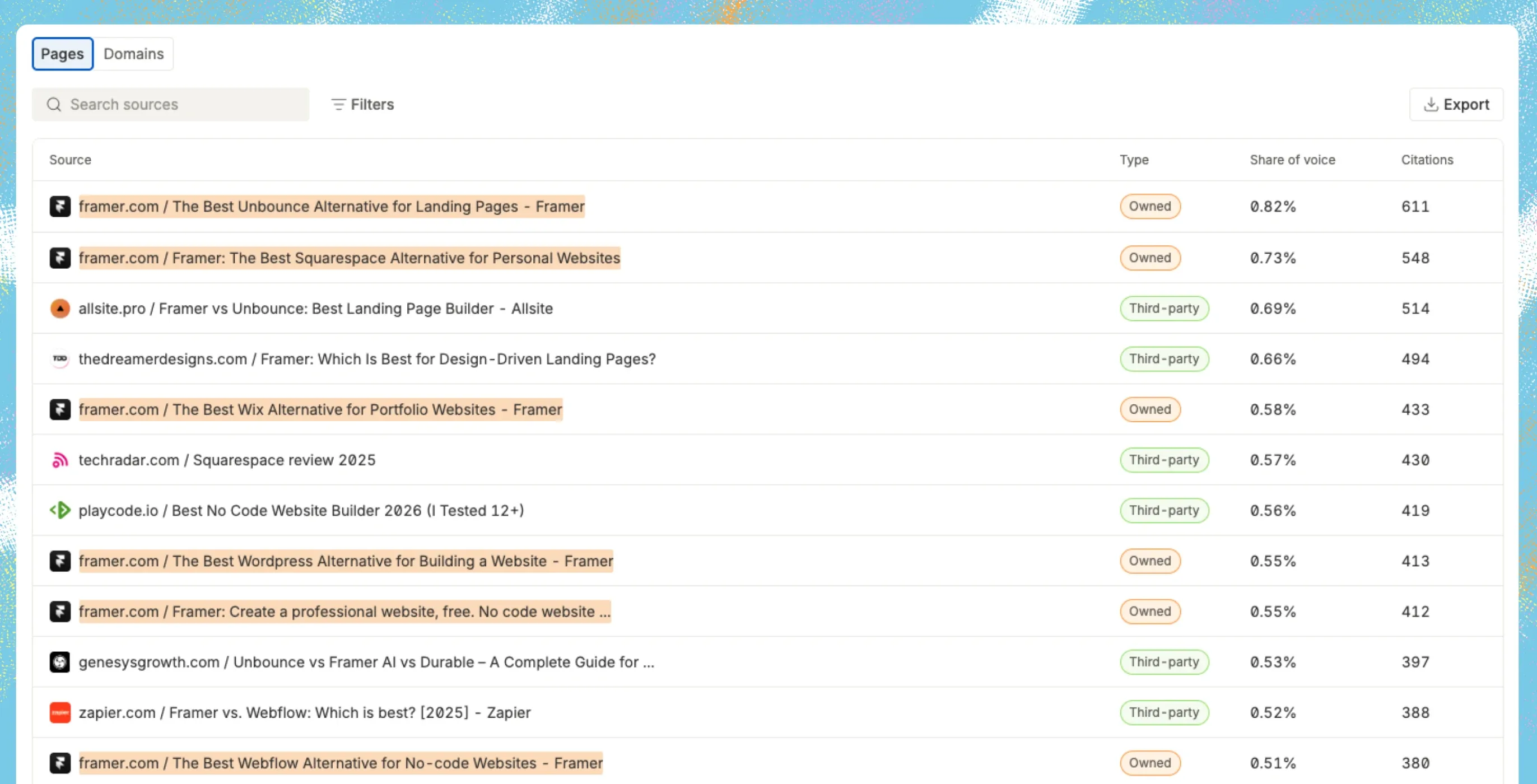
Task: Click the Framer favicon on the Wordpress Alternative row
Action: [60, 561]
